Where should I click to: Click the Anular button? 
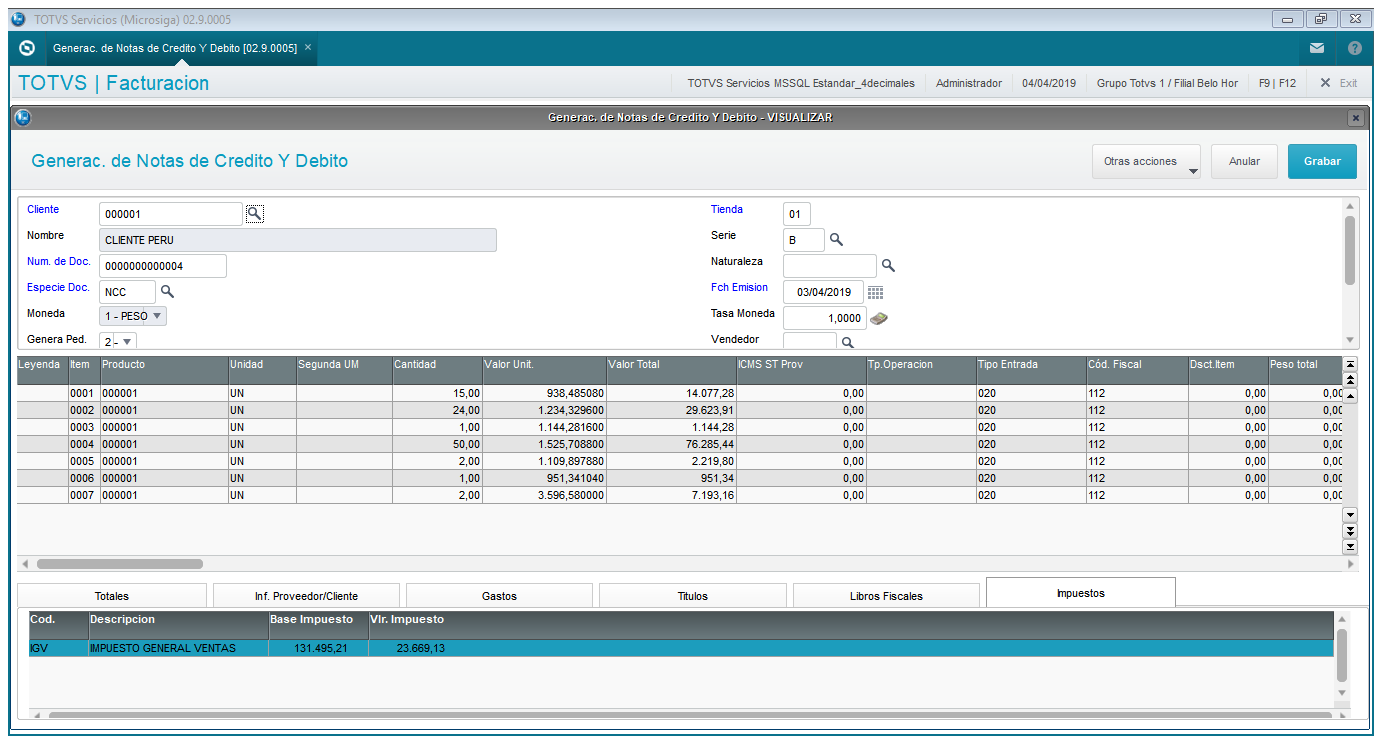point(1244,161)
